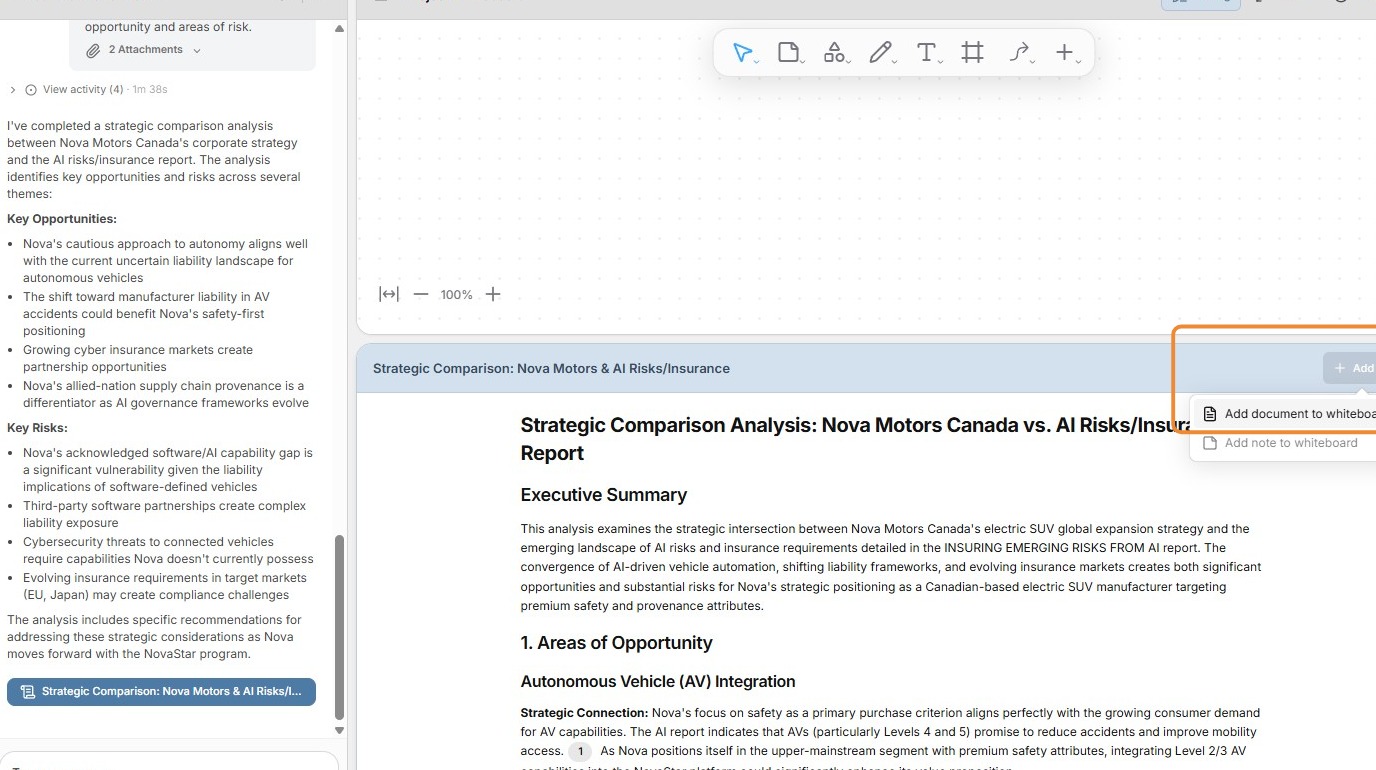Expand the 2 Attachments chevron
This screenshot has height=770, width=1376.
[x=197, y=50]
